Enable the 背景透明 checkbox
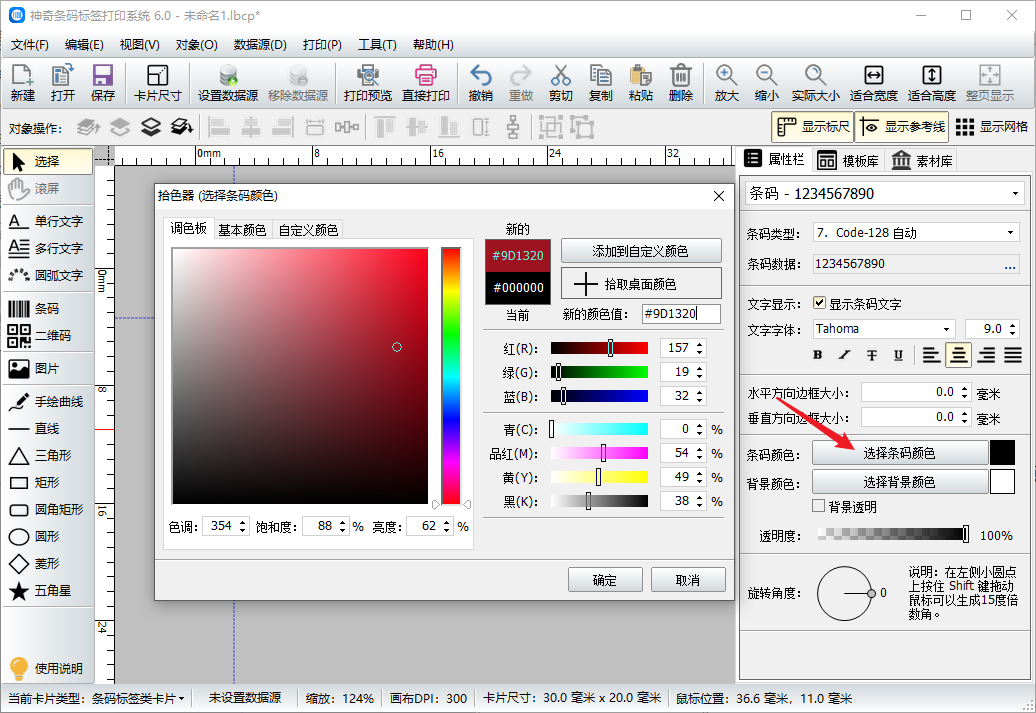This screenshot has height=713, width=1036. coord(819,507)
